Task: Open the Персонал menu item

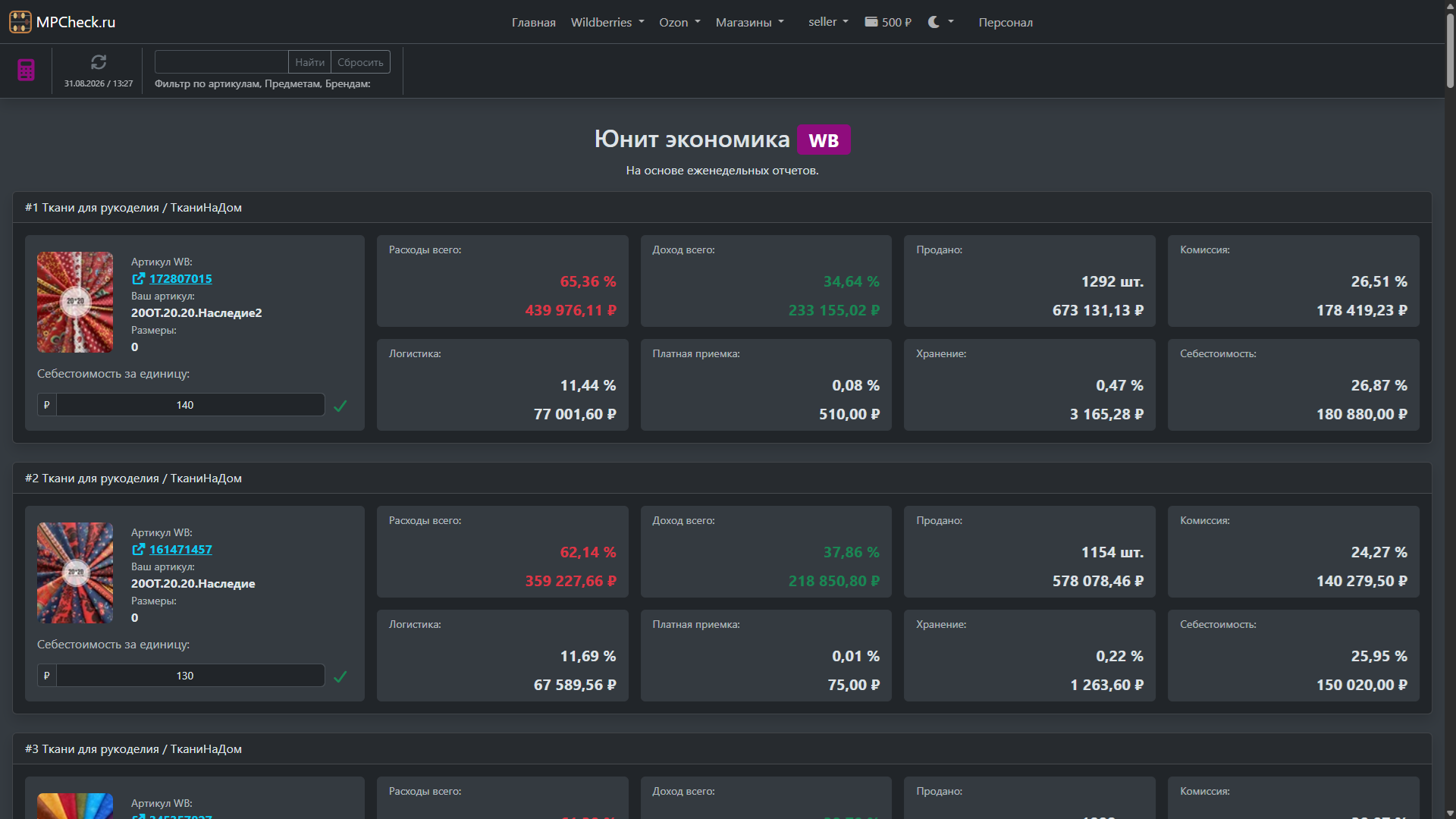Action: (x=1006, y=22)
